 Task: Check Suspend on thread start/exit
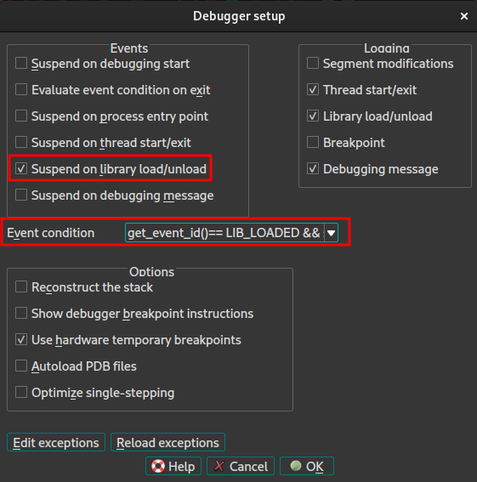(21, 142)
